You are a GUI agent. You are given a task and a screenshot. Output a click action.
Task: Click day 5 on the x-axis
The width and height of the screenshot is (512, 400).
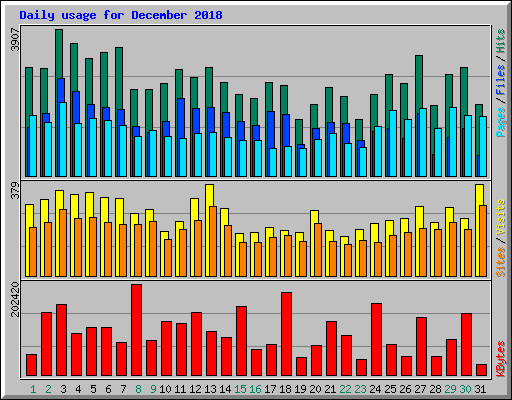[x=93, y=389]
